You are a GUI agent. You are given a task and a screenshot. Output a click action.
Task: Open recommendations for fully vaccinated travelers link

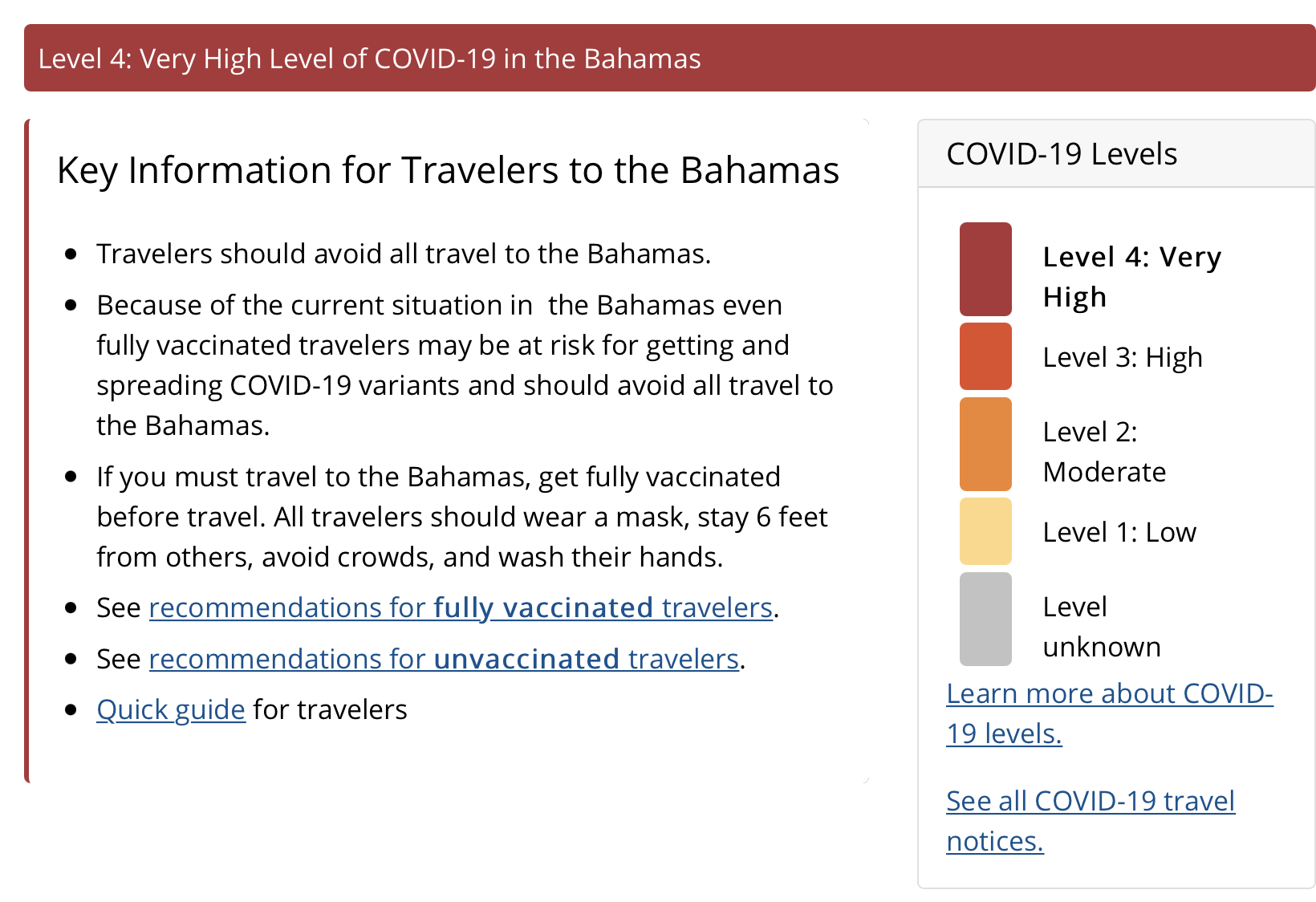pos(461,608)
